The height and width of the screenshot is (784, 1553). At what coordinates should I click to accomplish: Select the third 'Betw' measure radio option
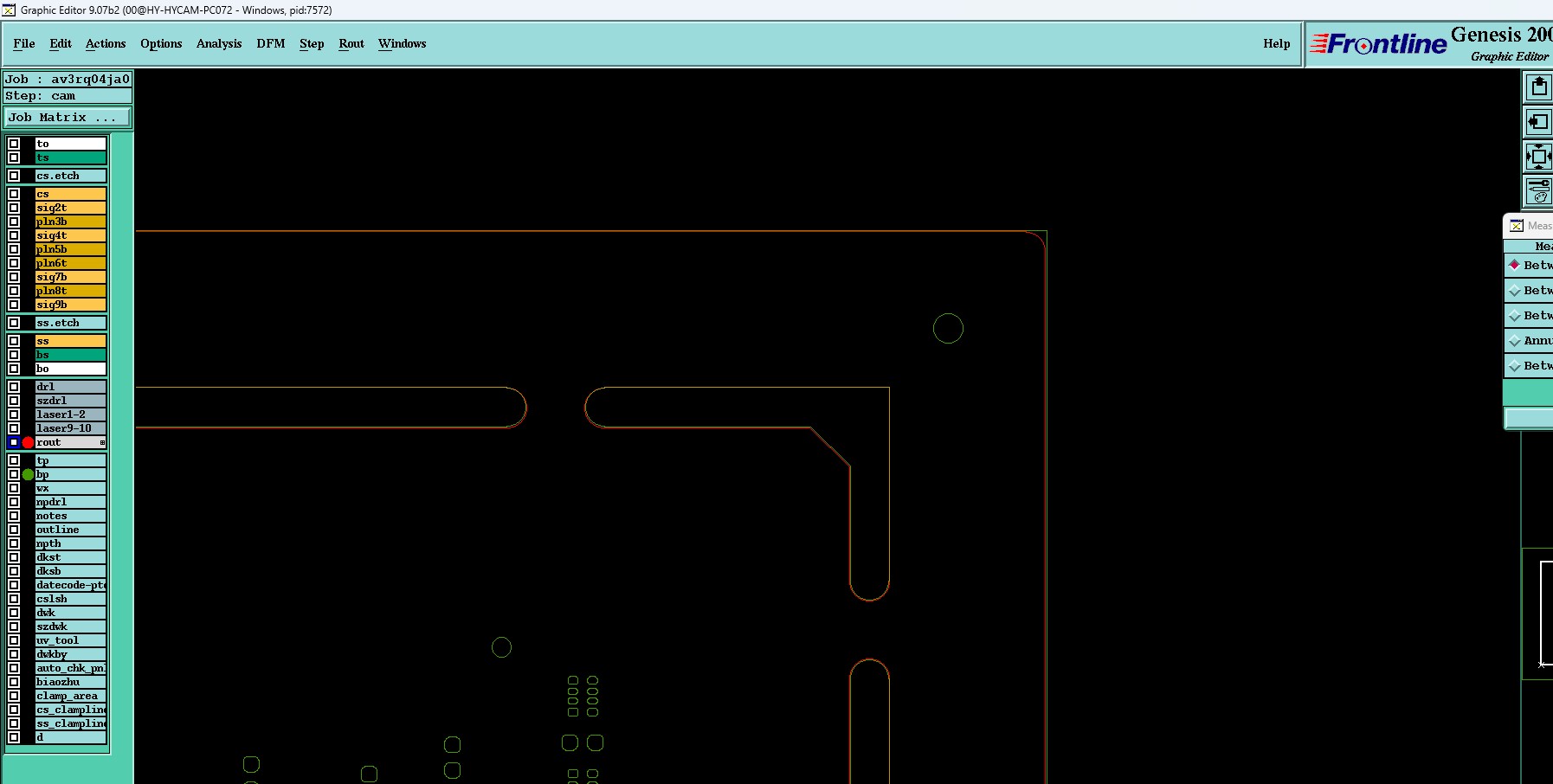click(x=1514, y=316)
